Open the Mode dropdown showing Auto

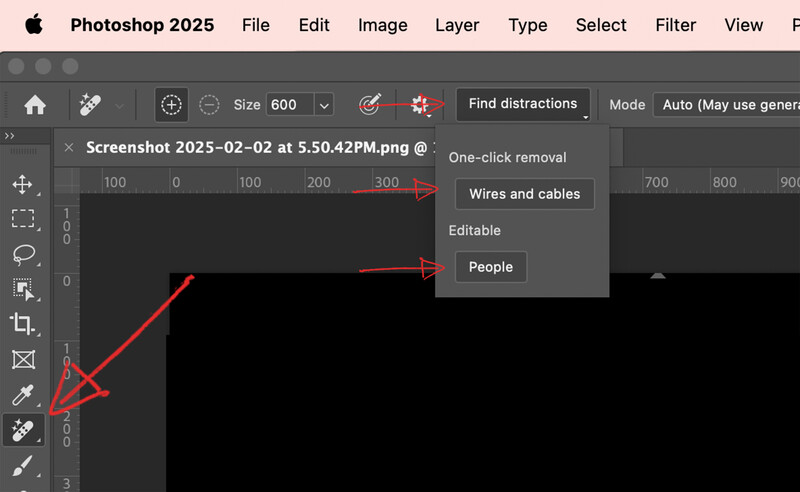click(727, 105)
